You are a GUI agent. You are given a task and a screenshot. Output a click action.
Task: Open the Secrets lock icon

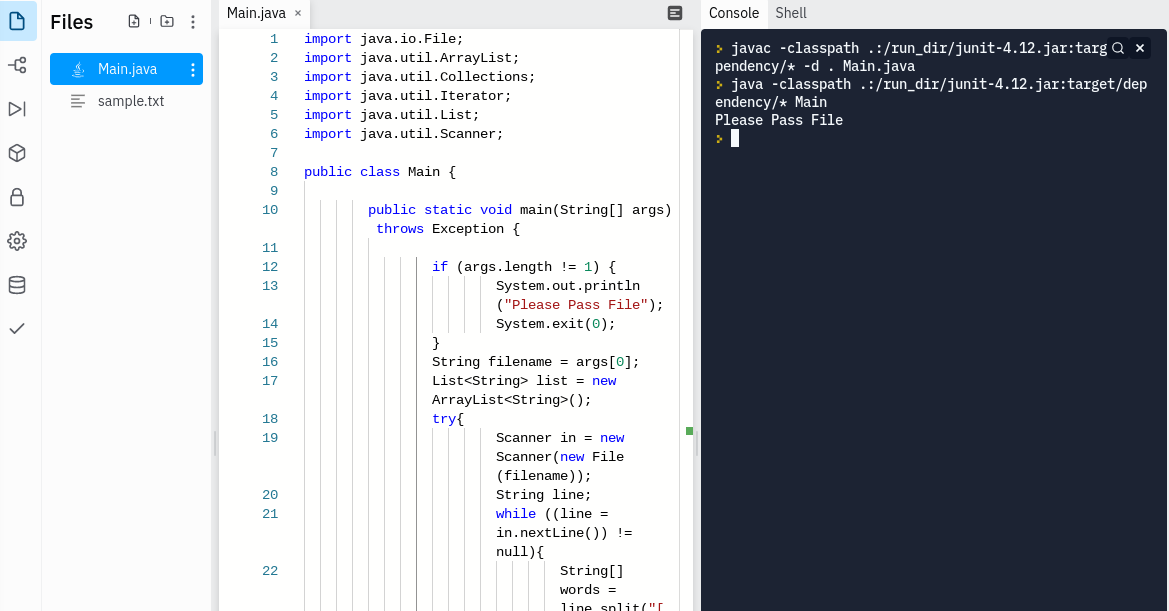17,197
